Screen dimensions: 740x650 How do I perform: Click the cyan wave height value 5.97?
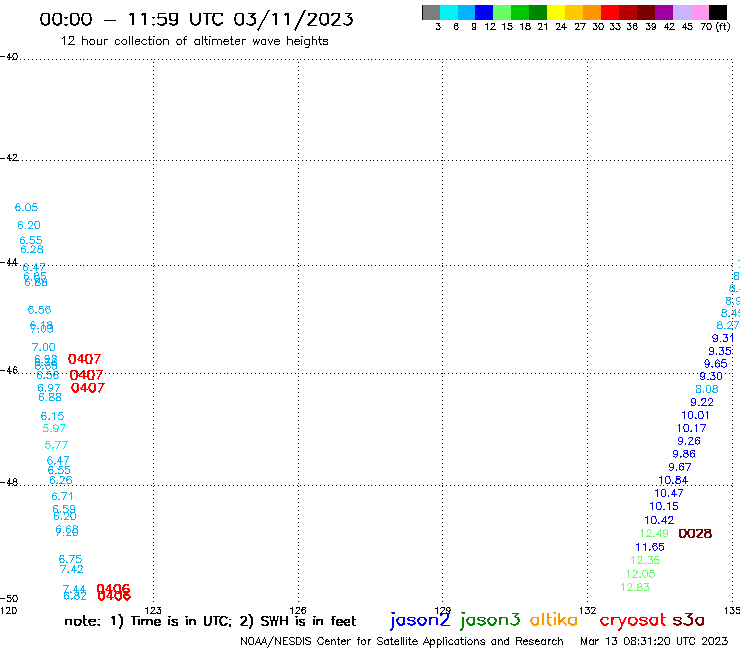pos(54,429)
